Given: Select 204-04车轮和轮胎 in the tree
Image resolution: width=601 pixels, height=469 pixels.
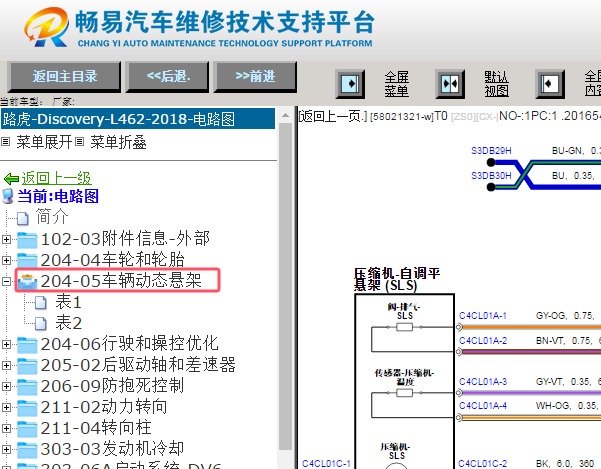Looking at the screenshot, I should pyautogui.click(x=113, y=260).
